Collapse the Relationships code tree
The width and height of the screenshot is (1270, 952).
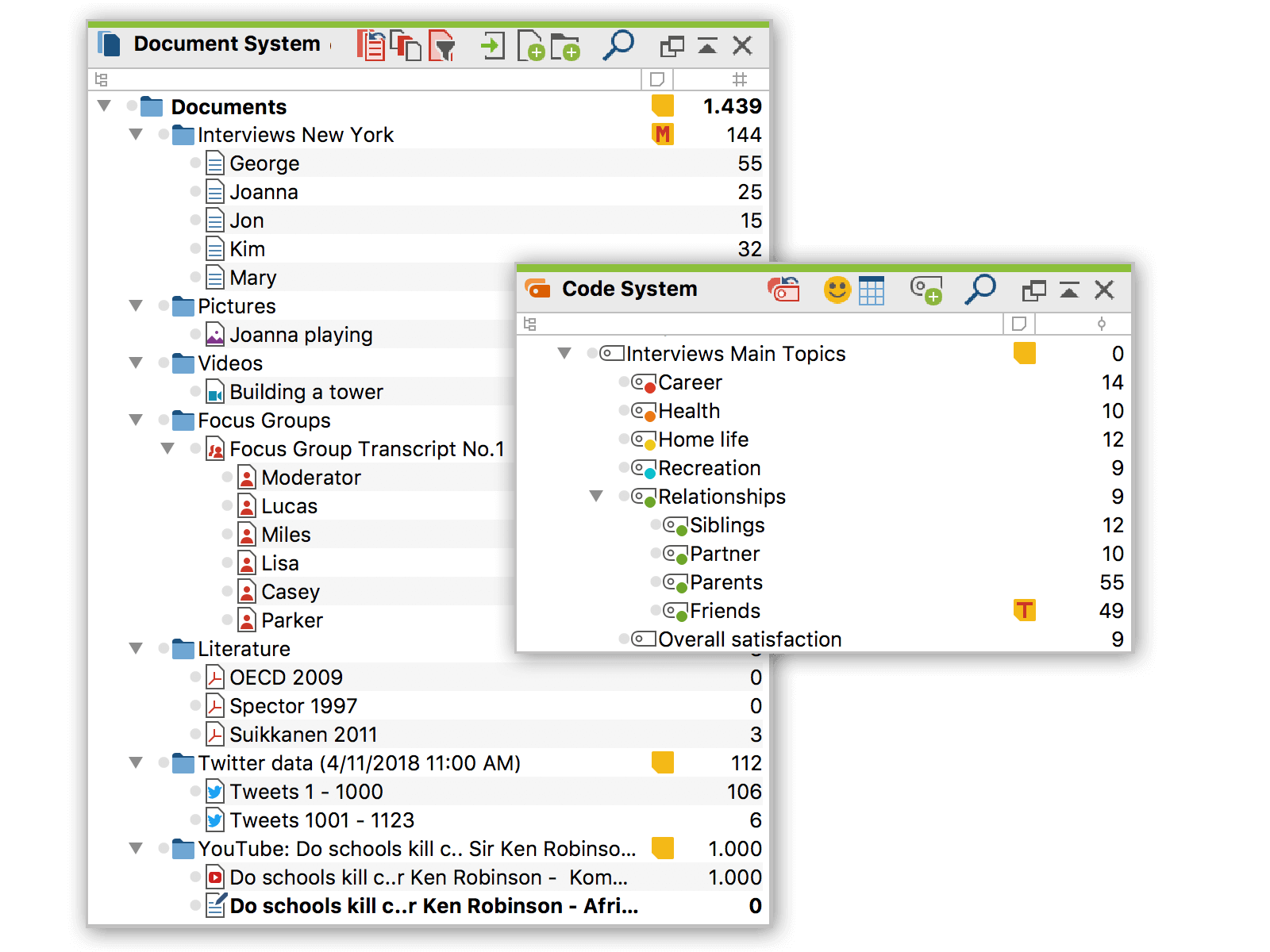click(x=596, y=497)
